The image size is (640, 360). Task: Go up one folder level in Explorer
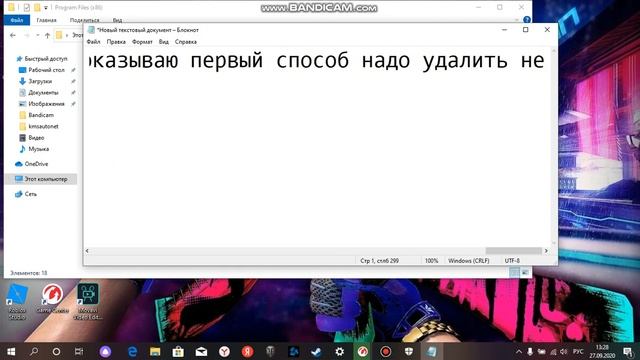coord(47,36)
